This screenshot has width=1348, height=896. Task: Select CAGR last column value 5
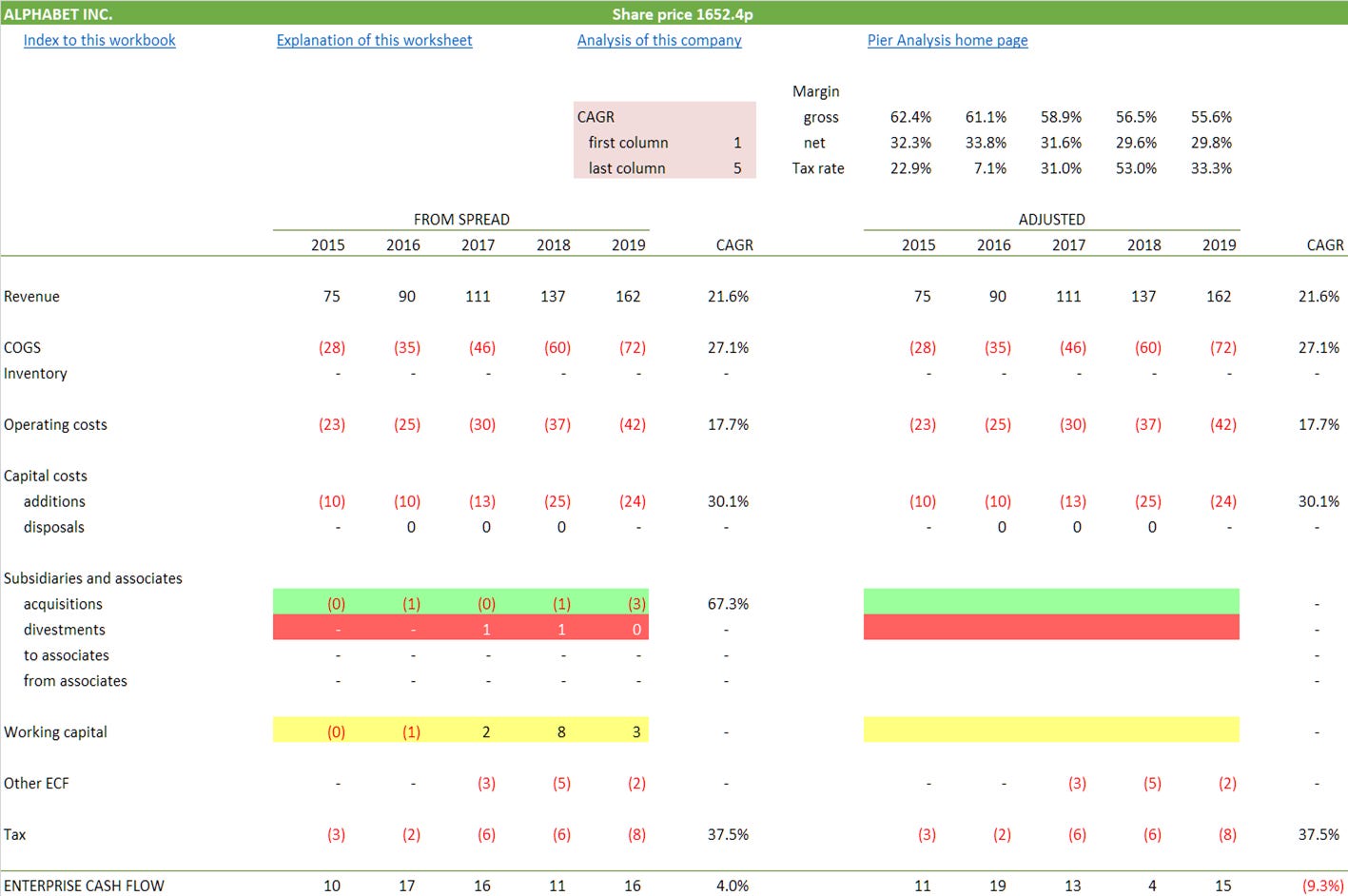(x=737, y=168)
